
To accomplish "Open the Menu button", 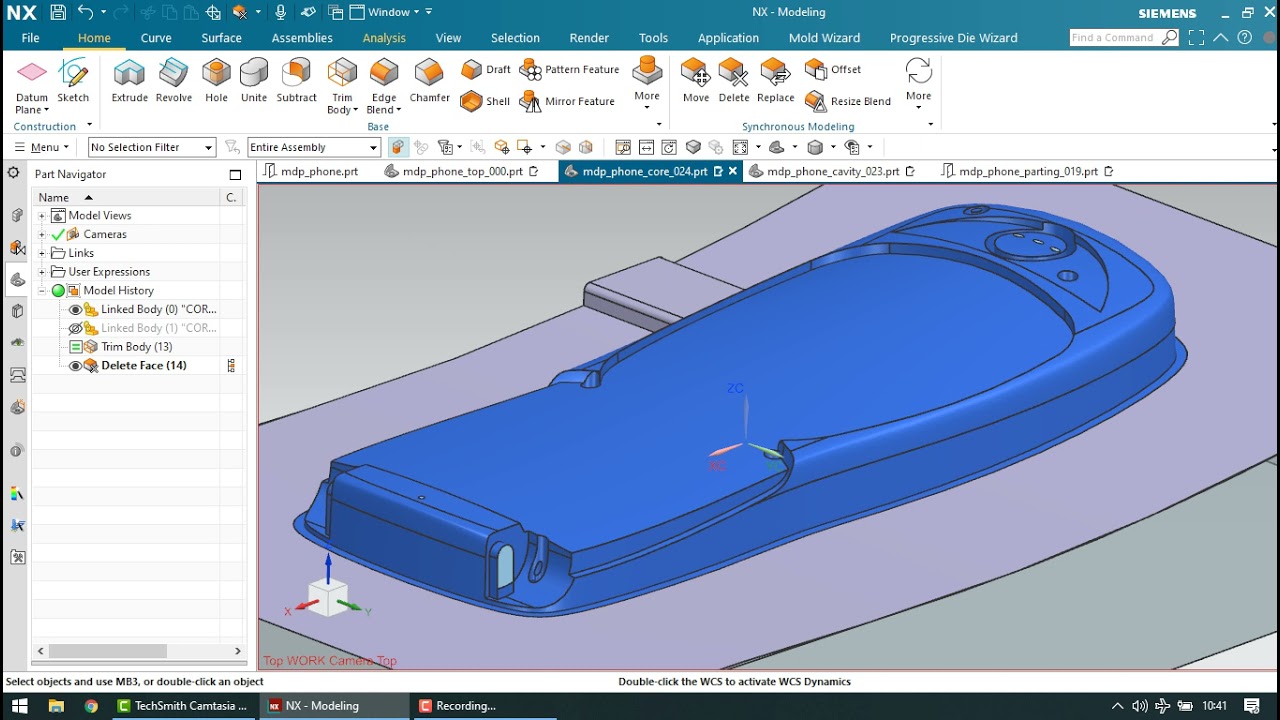I will pos(42,147).
